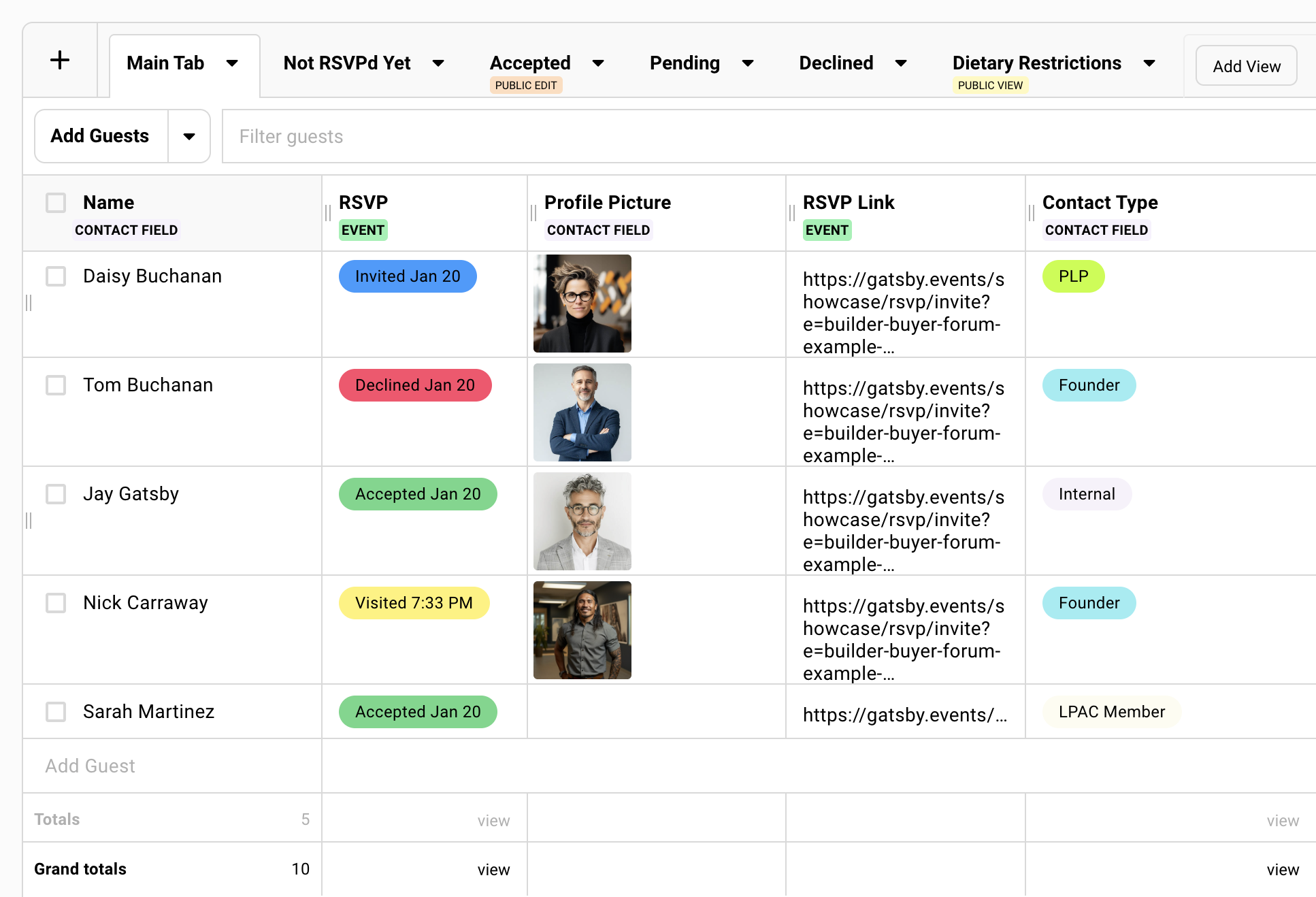Expand the Add Guests dropdown arrow

(x=188, y=136)
